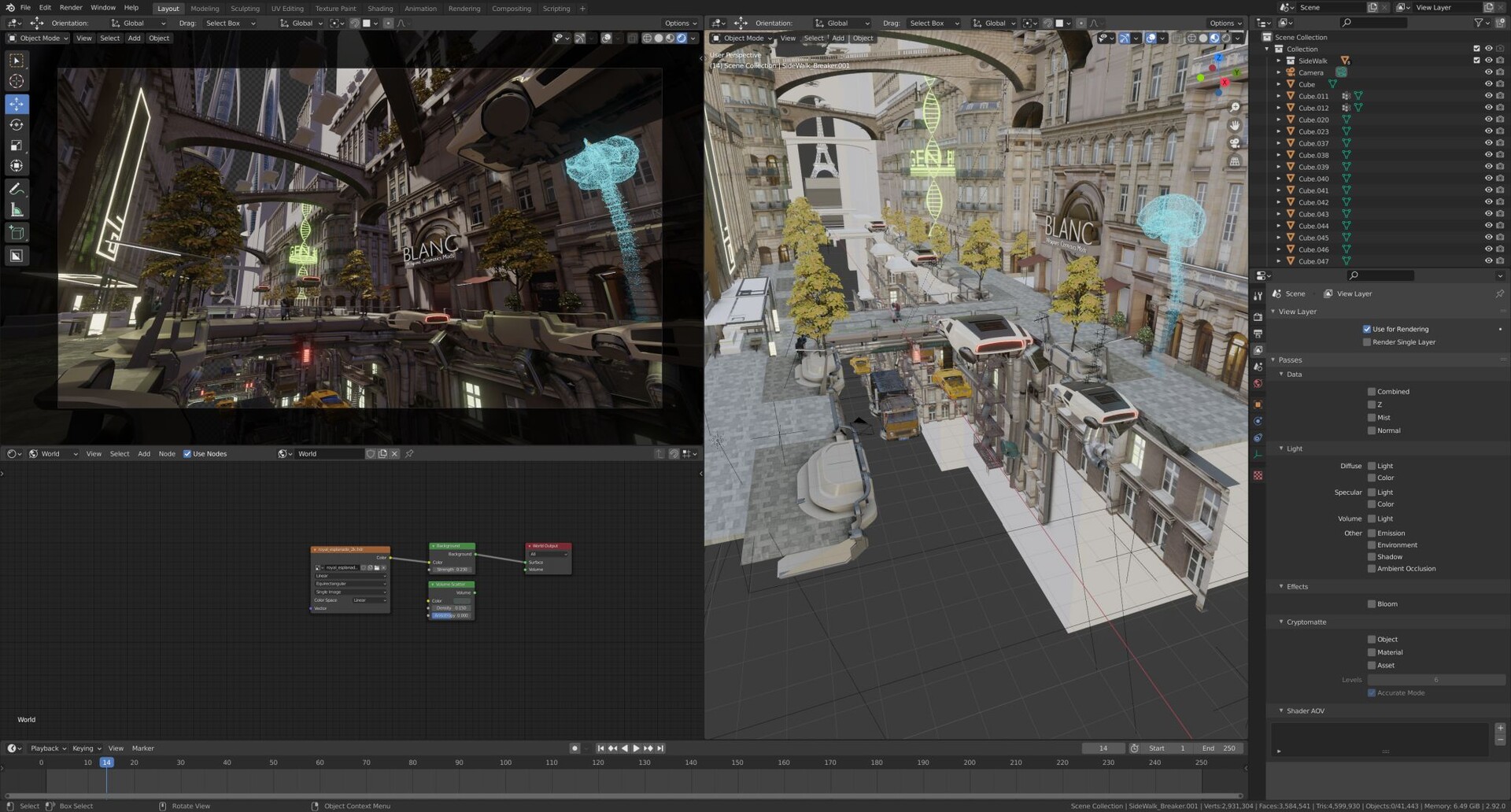The height and width of the screenshot is (812, 1511).
Task: Enable the Mist pass checkbox
Action: pos(1372,418)
